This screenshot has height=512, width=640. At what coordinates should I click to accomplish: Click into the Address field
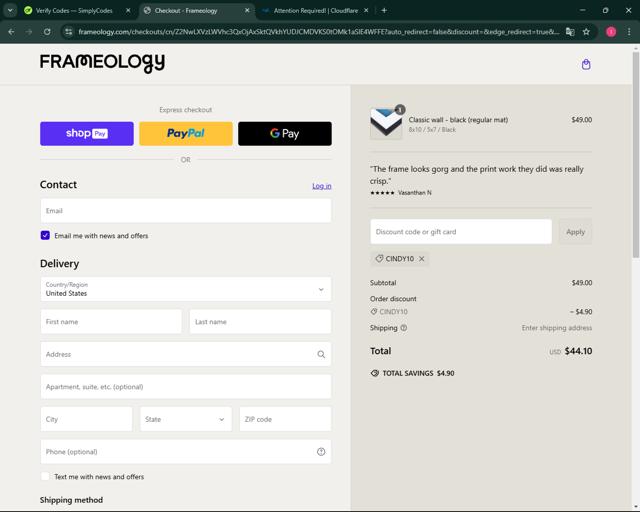point(186,354)
